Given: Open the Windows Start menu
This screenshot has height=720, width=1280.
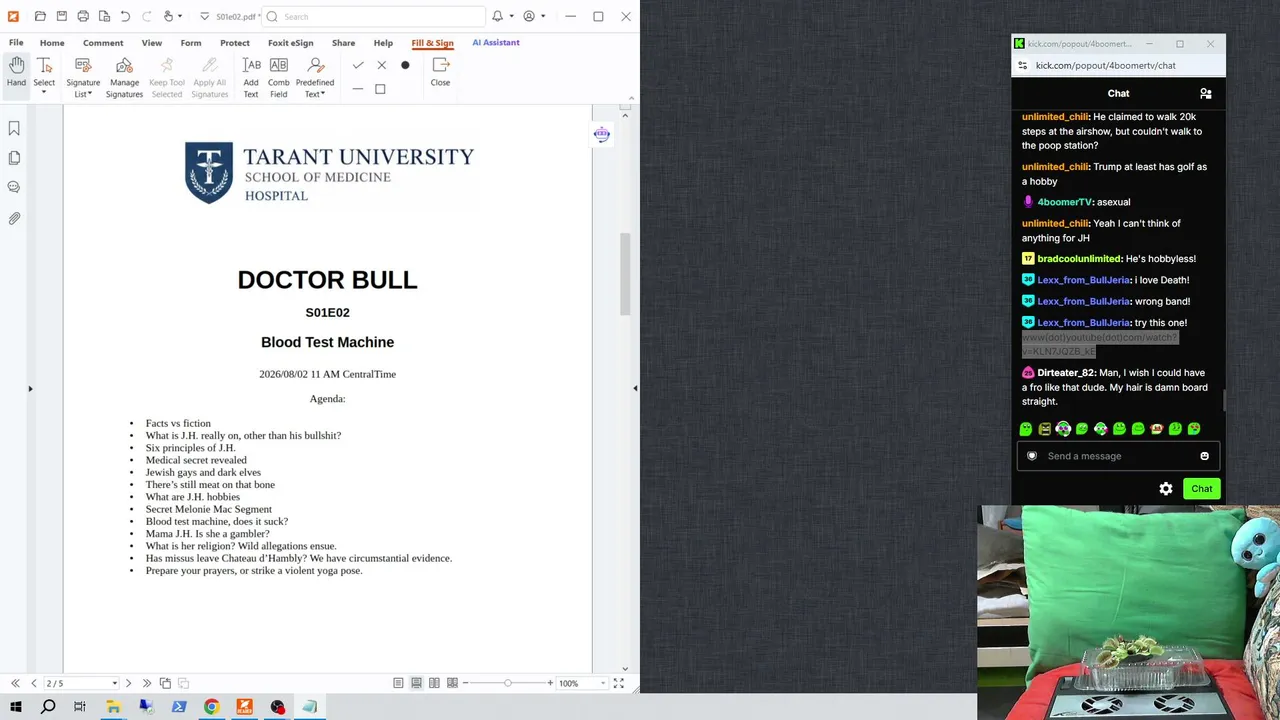Looking at the screenshot, I should coord(16,707).
